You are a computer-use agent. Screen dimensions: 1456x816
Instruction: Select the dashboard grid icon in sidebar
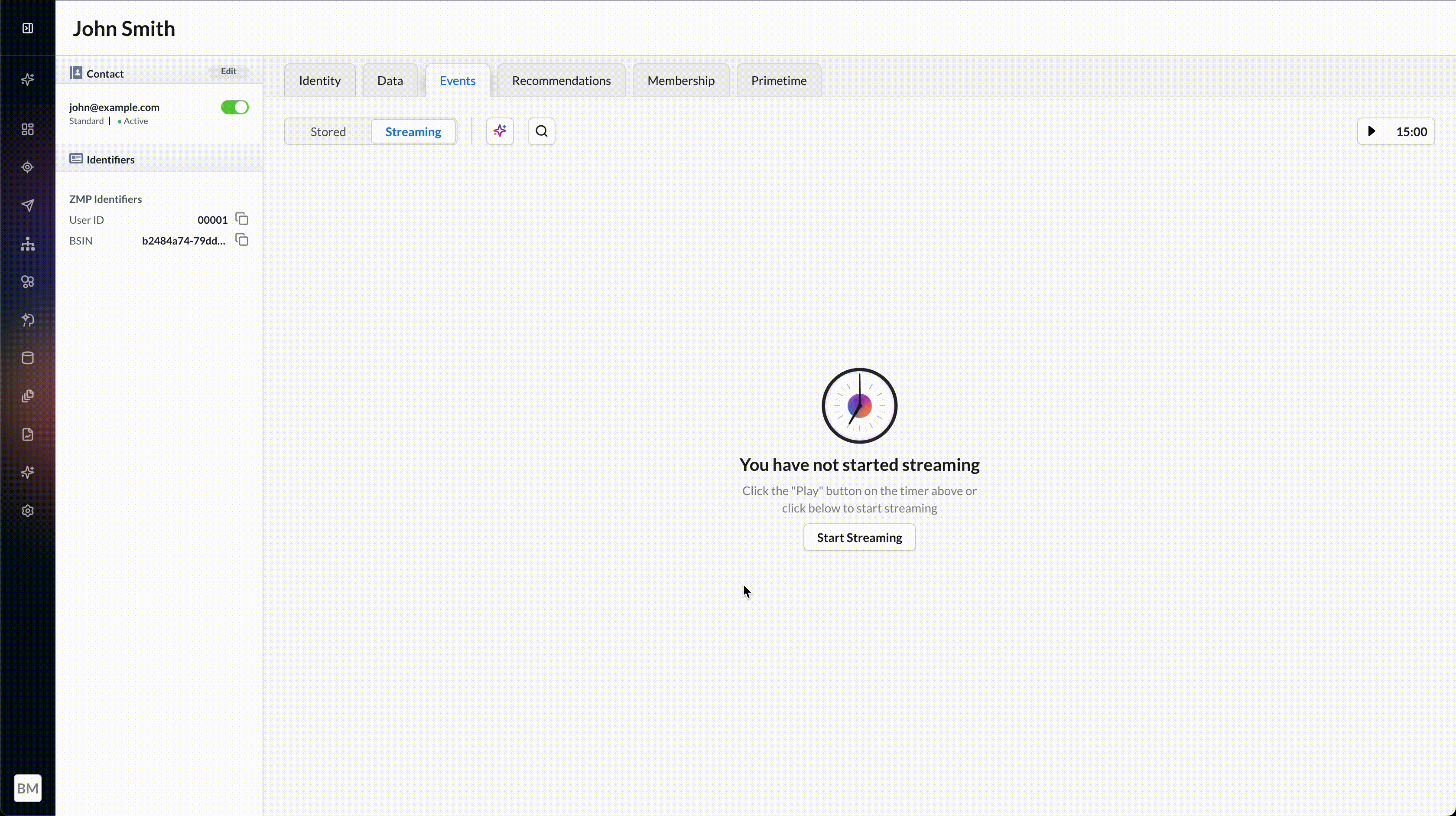(27, 129)
